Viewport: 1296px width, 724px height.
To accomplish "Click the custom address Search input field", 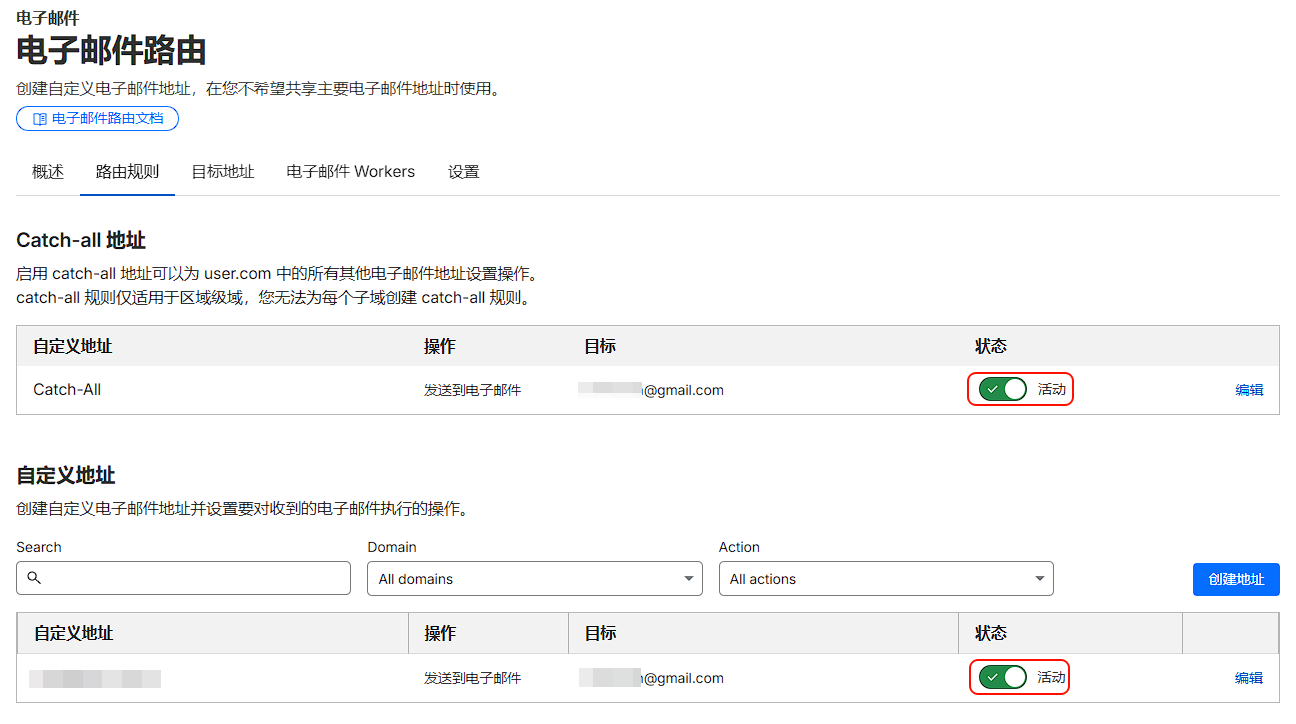I will coord(183,578).
